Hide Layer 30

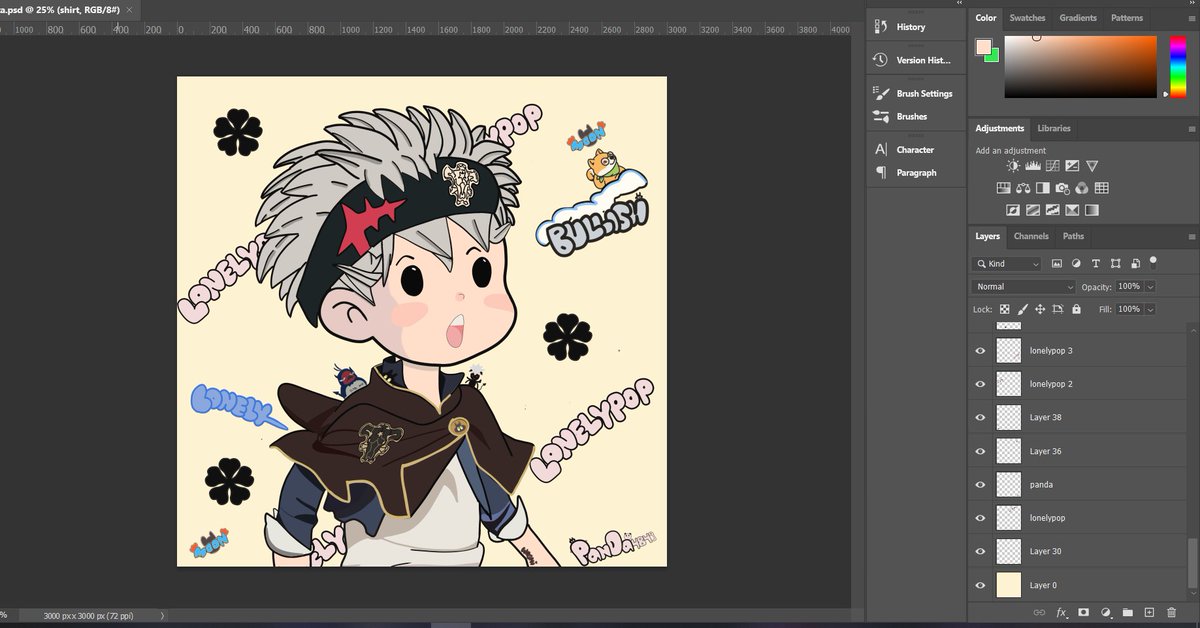pyautogui.click(x=980, y=551)
